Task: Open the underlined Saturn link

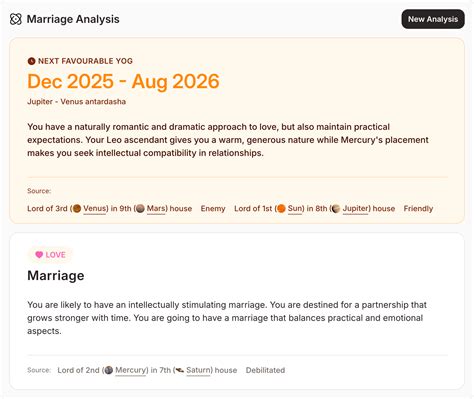Action: pyautogui.click(x=198, y=370)
